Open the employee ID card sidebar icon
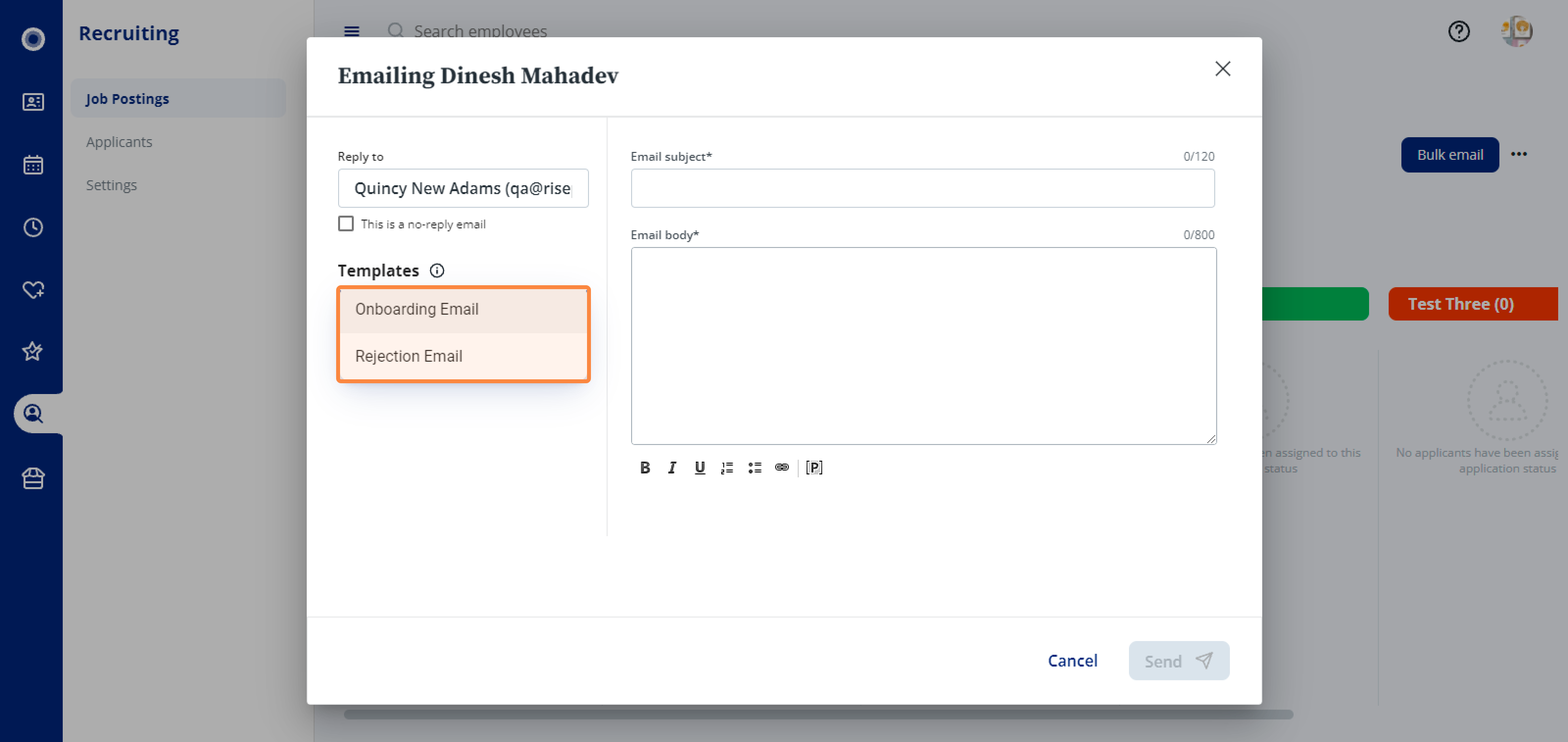This screenshot has width=1568, height=742. tap(33, 101)
